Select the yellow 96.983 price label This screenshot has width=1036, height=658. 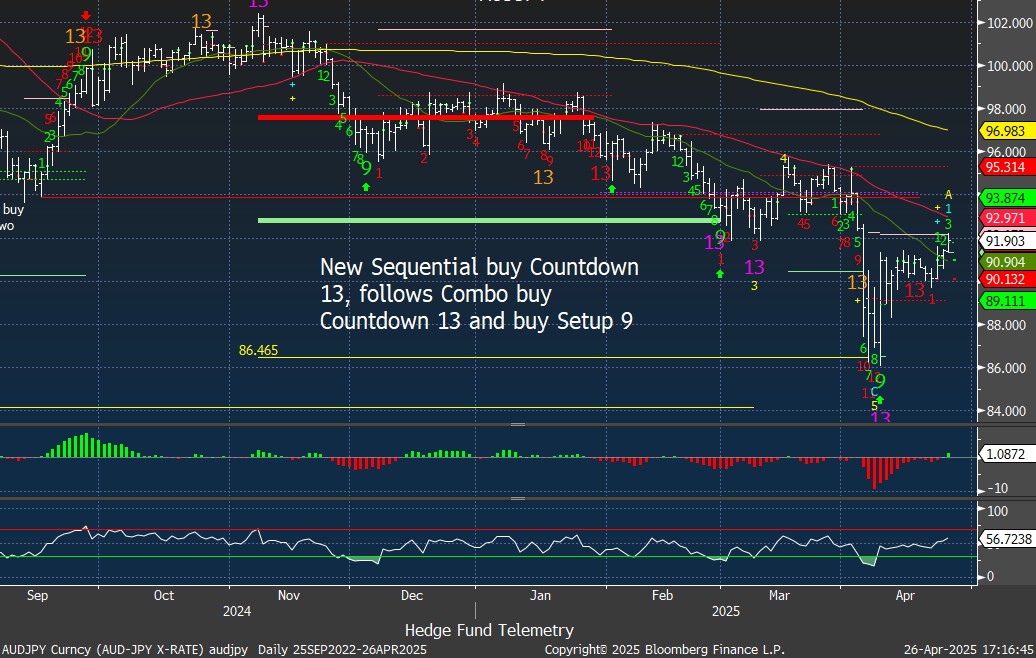(1005, 131)
